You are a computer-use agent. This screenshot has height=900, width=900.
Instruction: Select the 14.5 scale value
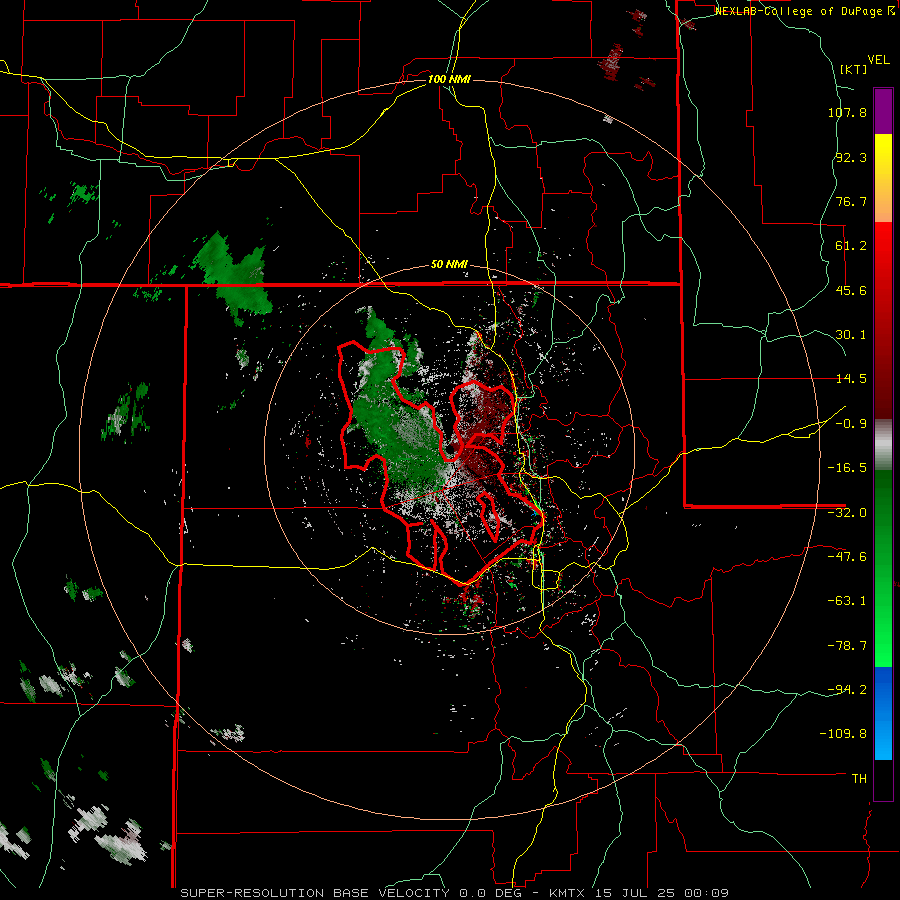(x=851, y=379)
